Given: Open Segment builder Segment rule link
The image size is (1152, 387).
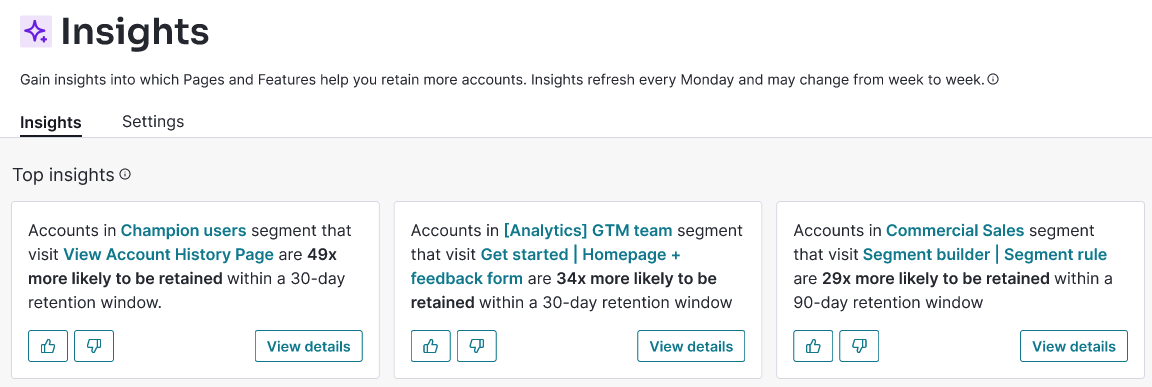Looking at the screenshot, I should tap(984, 255).
